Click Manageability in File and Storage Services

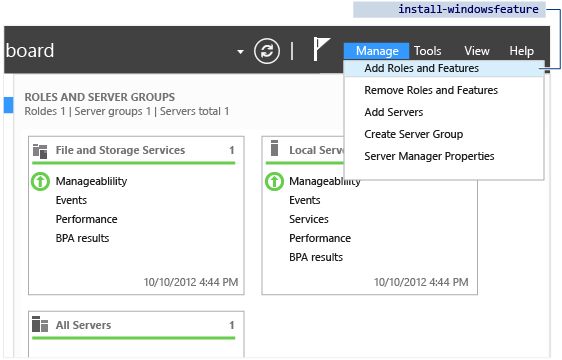[91, 181]
